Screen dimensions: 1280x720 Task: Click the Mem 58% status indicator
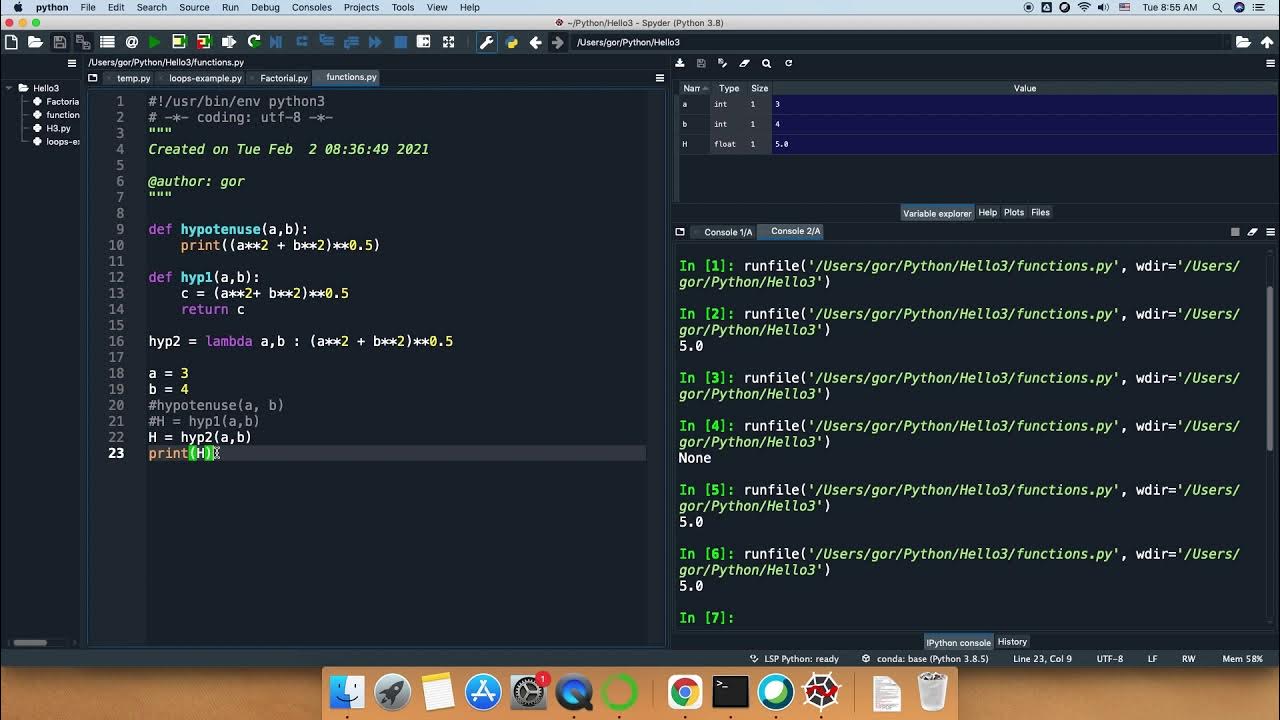[1242, 659]
